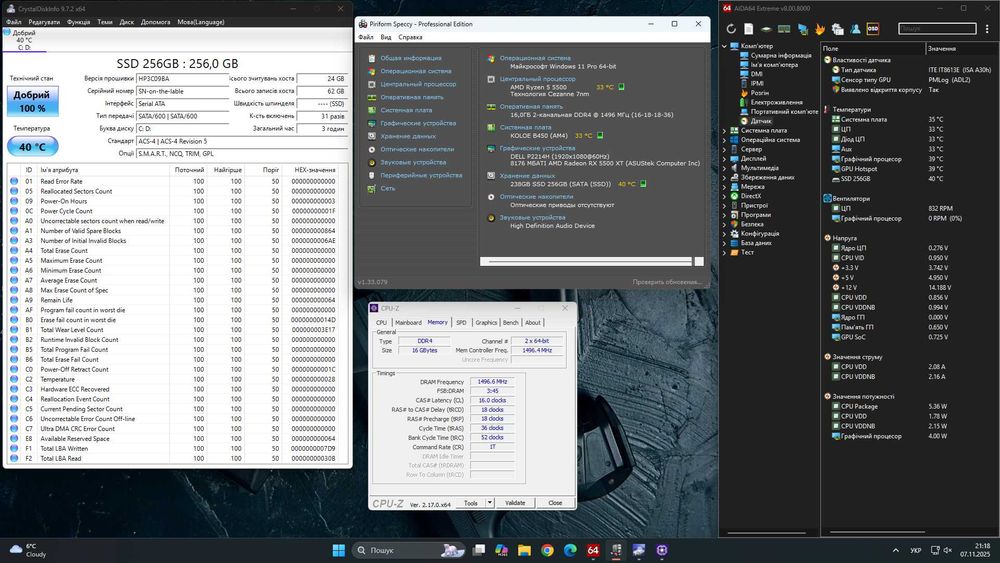The width and height of the screenshot is (1000, 563).
Task: Open the Диск menu in CrystalDiskInfo
Action: [x=127, y=22]
